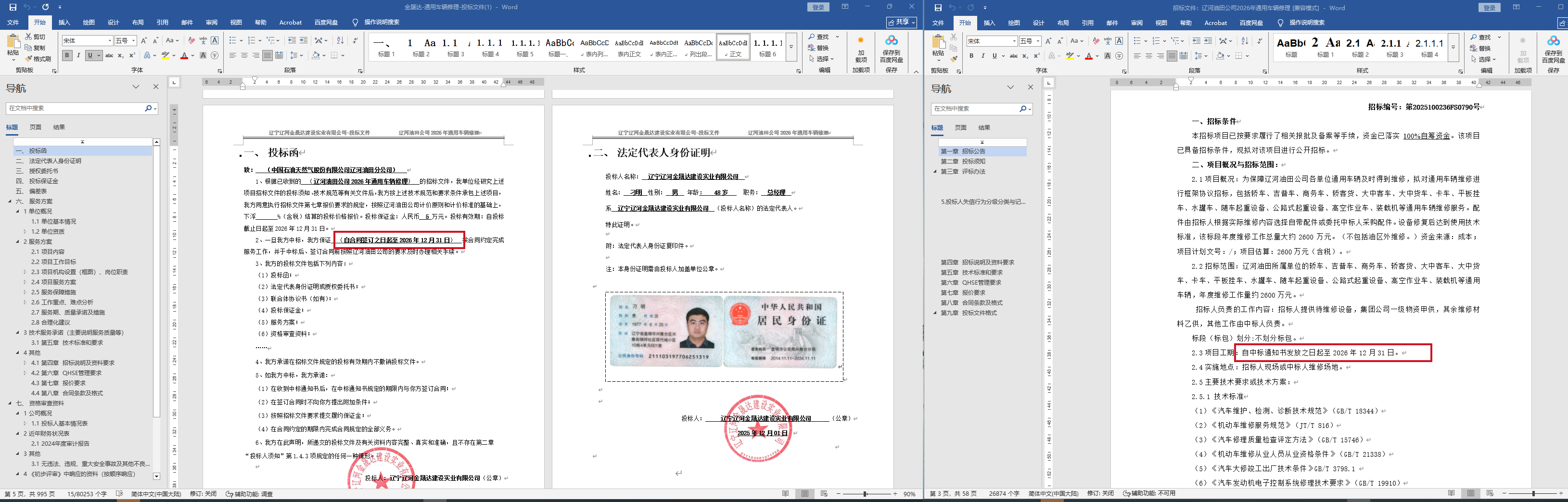
Task: Click Format Painter (格式刷) in left Word window
Action: [x=38, y=59]
